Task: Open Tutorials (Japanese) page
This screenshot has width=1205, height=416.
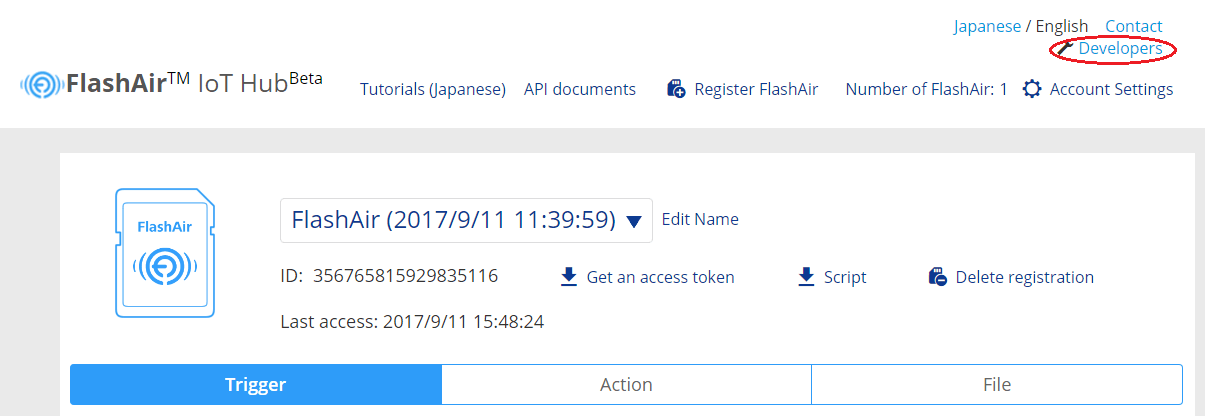Action: pyautogui.click(x=432, y=89)
